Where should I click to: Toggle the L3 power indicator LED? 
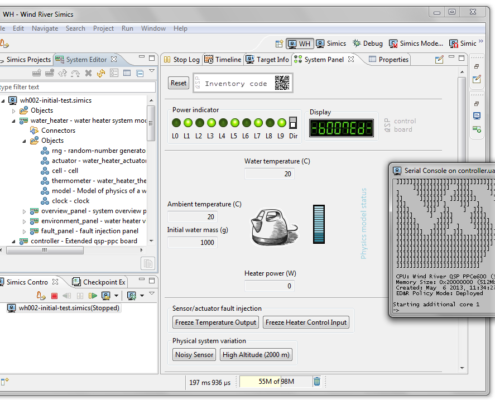[211, 123]
